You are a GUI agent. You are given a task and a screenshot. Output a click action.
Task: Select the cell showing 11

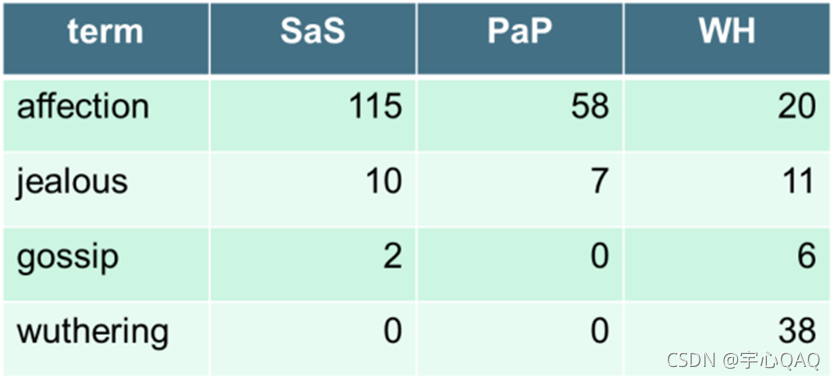point(727,189)
